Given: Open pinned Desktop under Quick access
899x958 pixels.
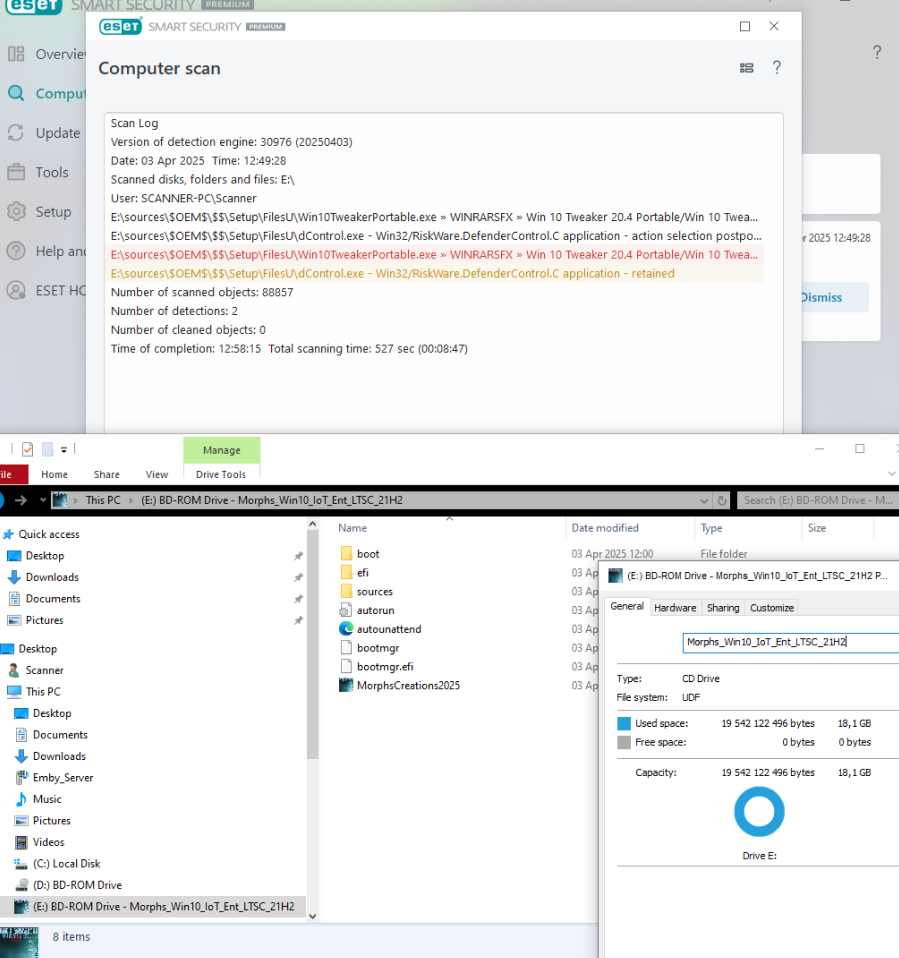Looking at the screenshot, I should (x=45, y=556).
